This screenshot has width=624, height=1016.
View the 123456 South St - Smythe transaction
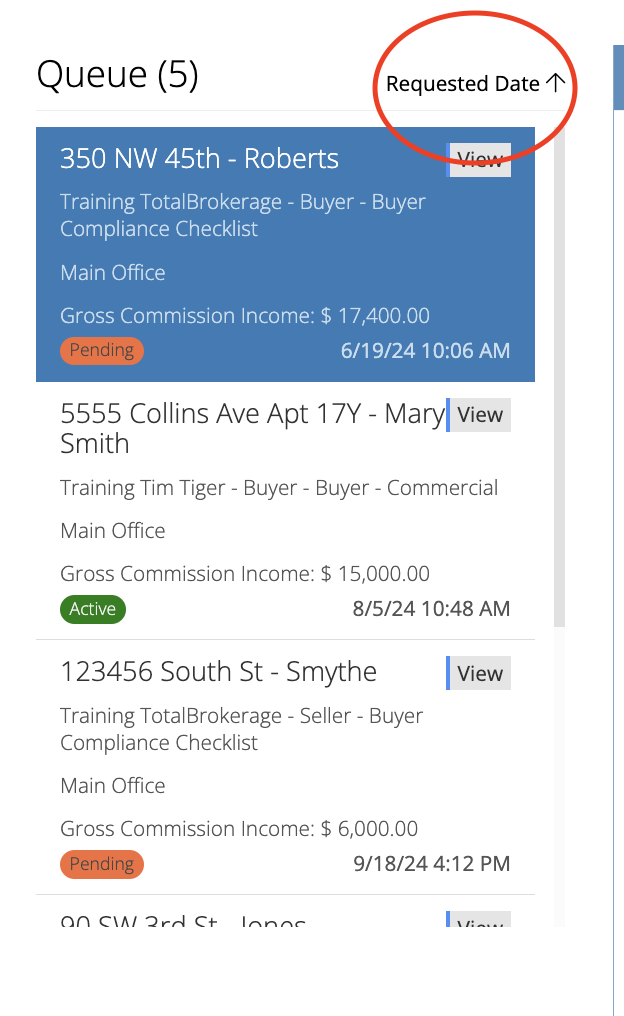tap(479, 673)
